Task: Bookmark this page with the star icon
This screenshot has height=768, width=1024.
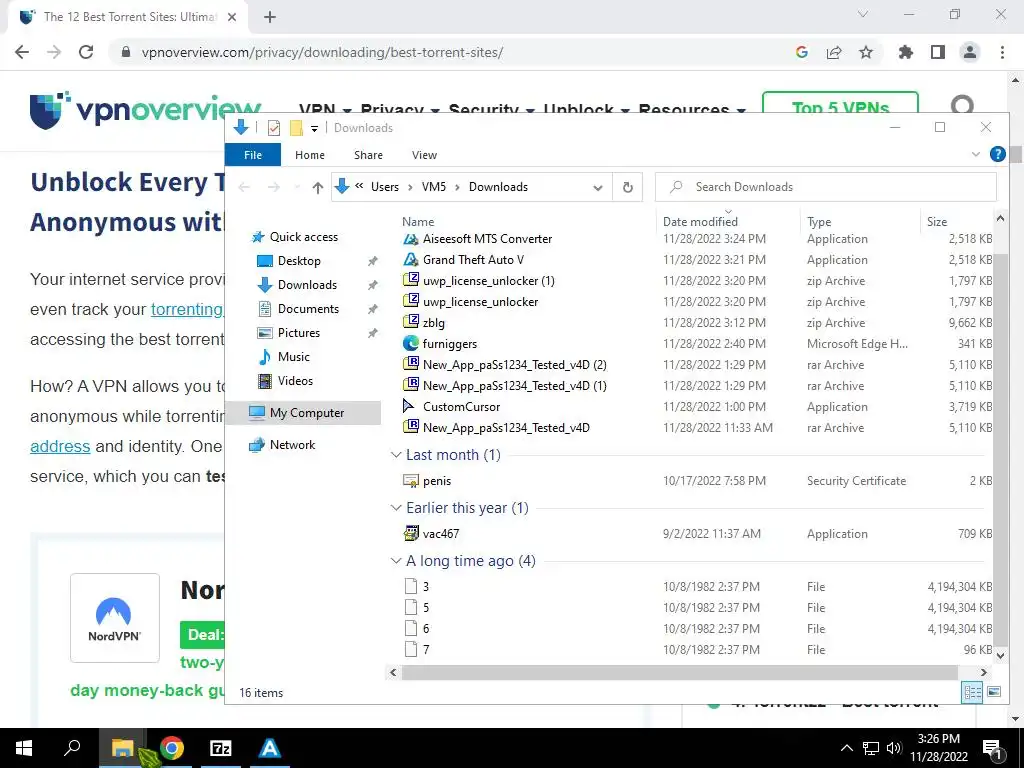Action: click(866, 52)
